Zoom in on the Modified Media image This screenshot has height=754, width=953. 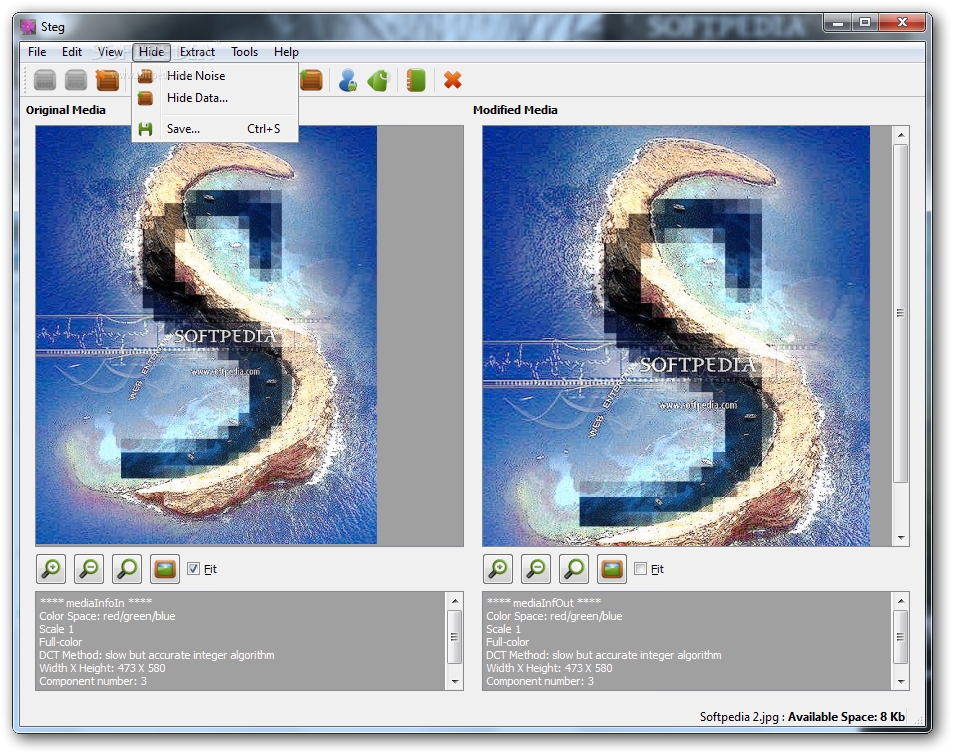point(498,569)
